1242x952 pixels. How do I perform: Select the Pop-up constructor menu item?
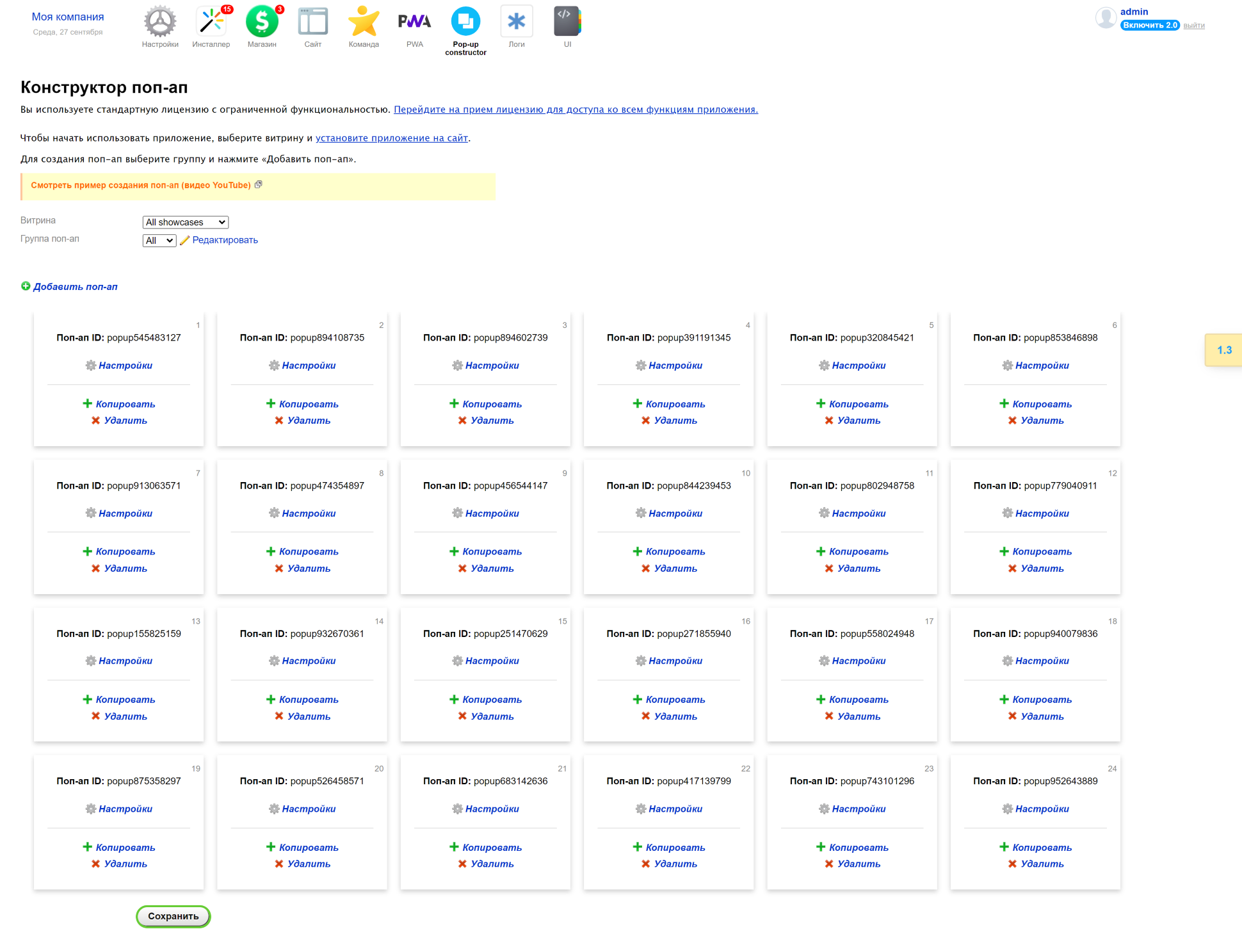[465, 30]
